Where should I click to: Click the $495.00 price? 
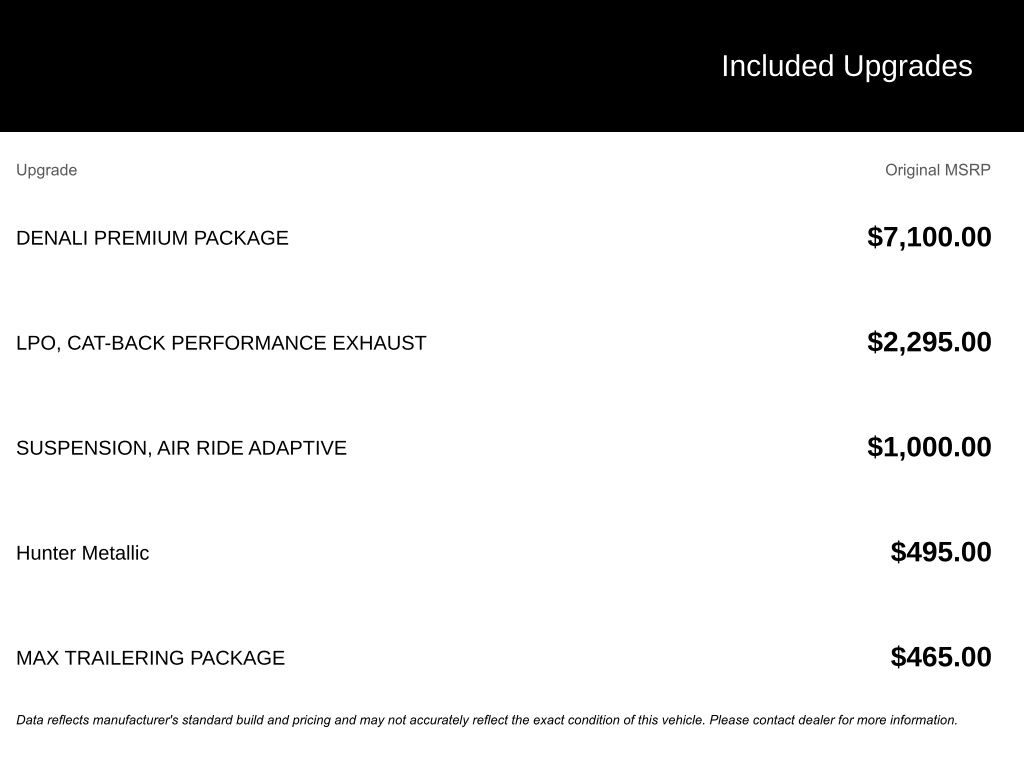(941, 552)
